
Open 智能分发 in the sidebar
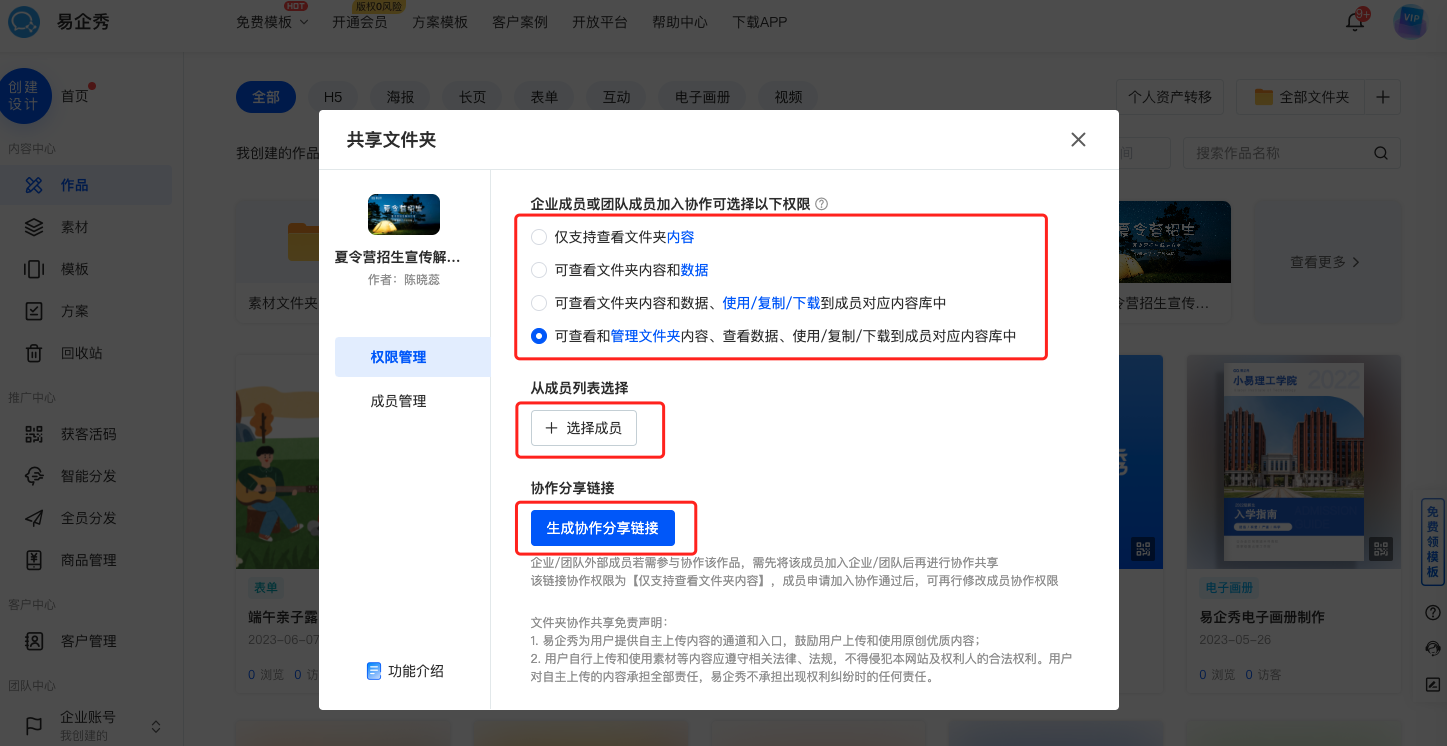click(86, 476)
